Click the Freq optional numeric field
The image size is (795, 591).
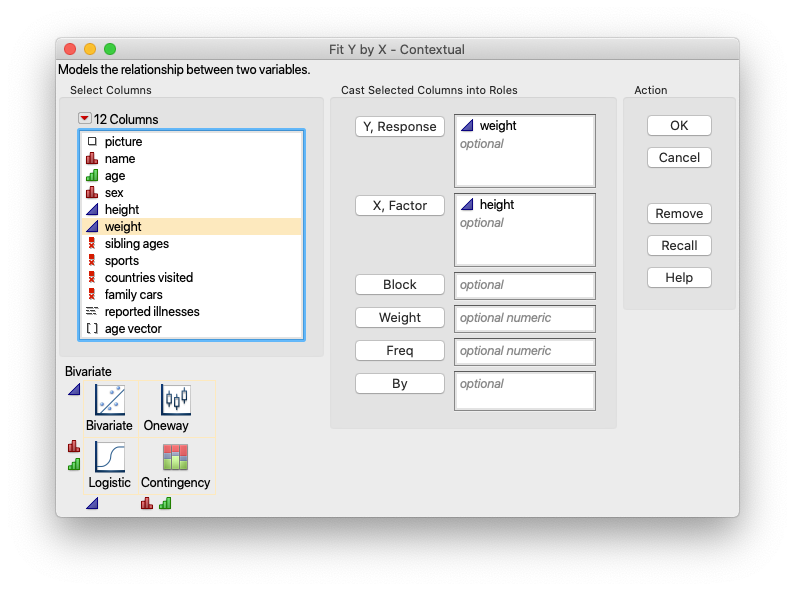(x=525, y=351)
